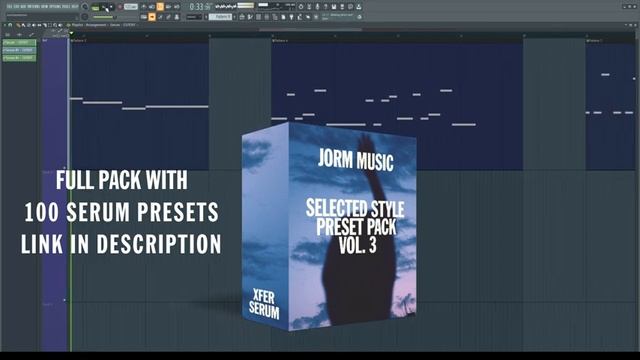Select the playlist Delete tool
This screenshot has height=360, width=640.
point(28,25)
